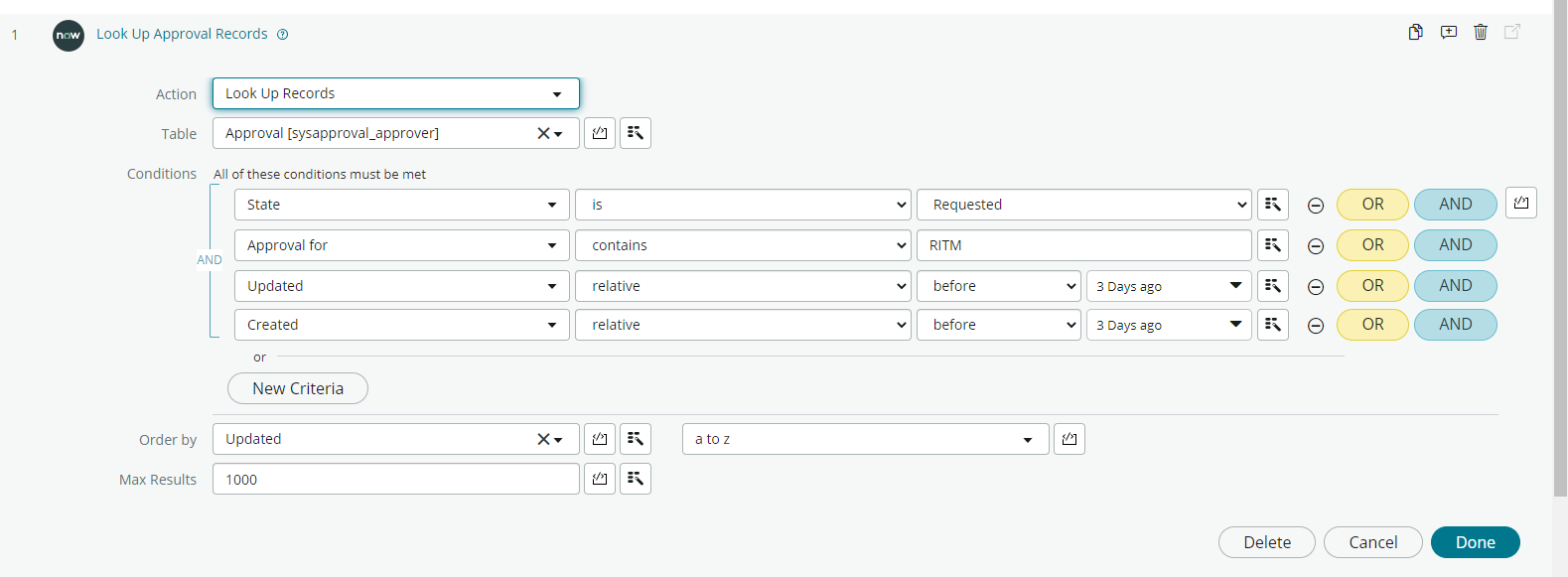Open Created row '3 Days ago' dropdown

point(1170,325)
